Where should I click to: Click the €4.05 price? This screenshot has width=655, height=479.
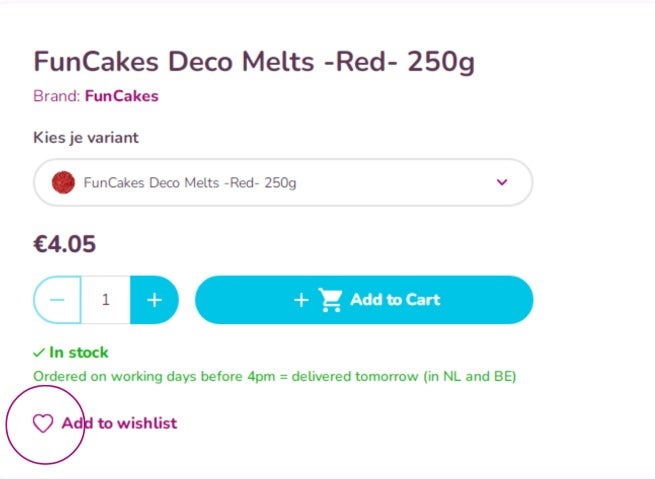tap(65, 244)
